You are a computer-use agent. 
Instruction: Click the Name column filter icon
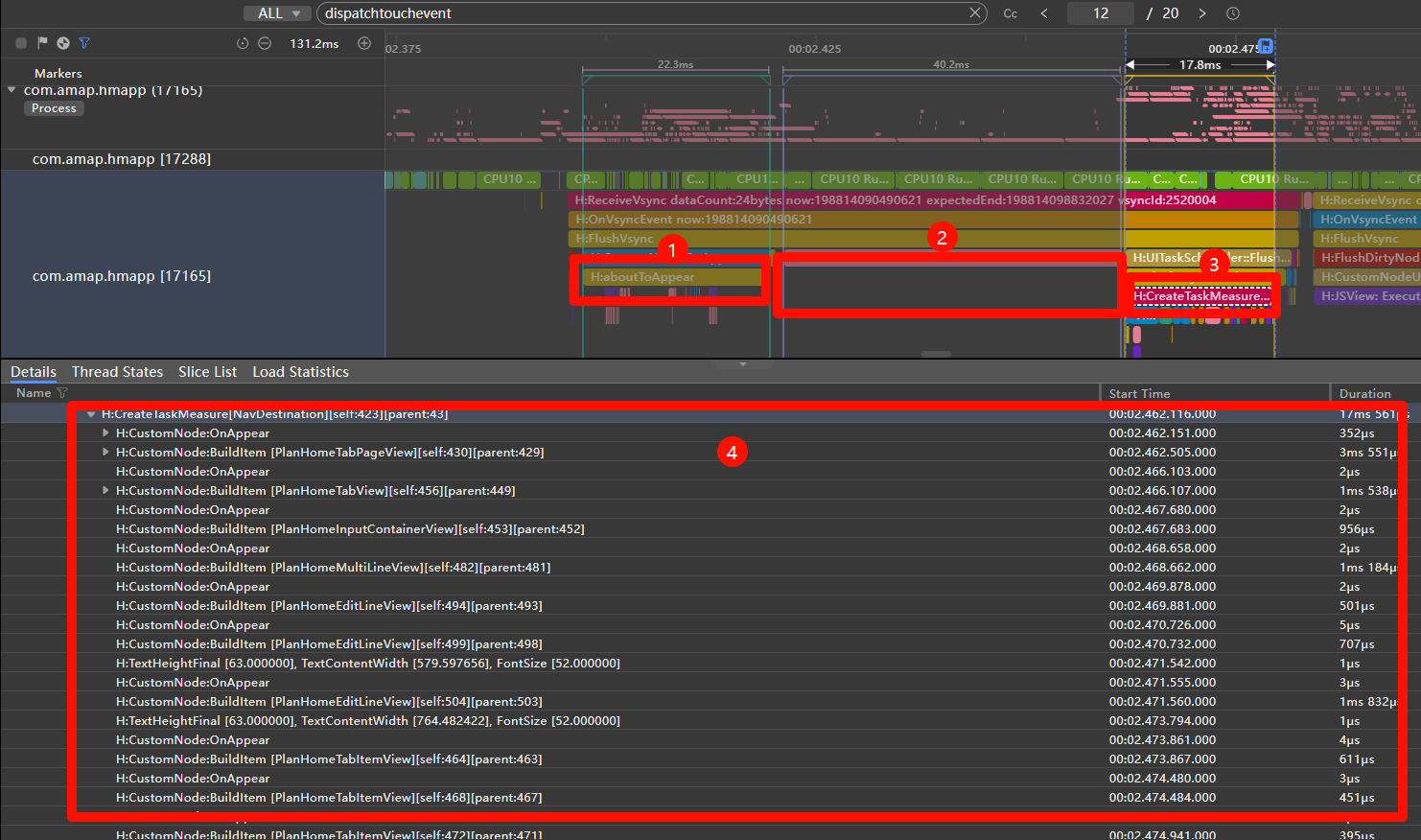point(62,393)
